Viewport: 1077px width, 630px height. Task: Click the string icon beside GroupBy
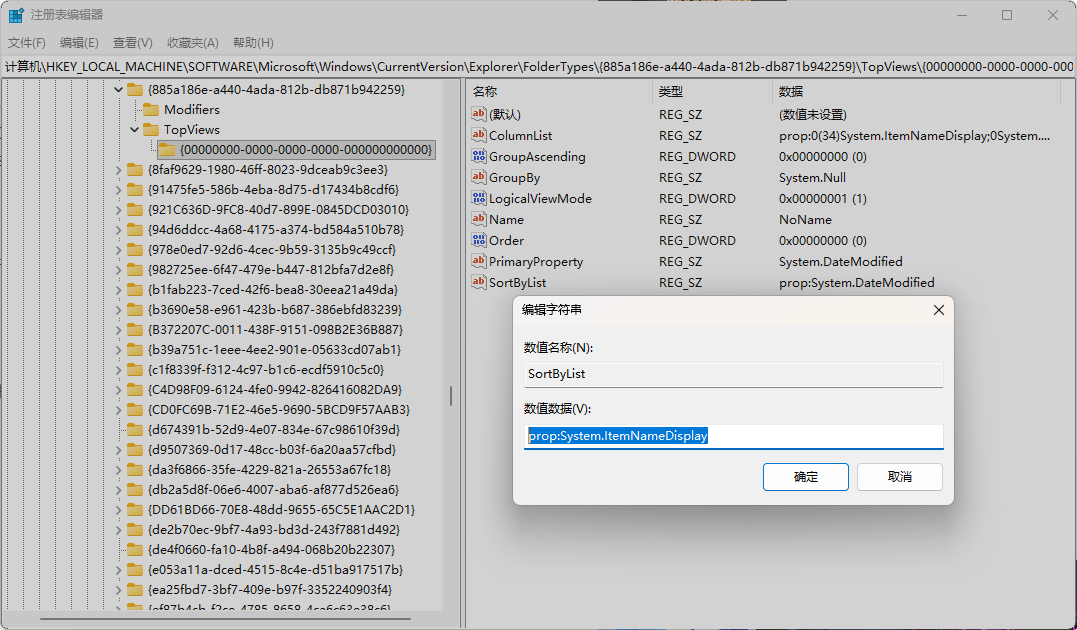[479, 177]
